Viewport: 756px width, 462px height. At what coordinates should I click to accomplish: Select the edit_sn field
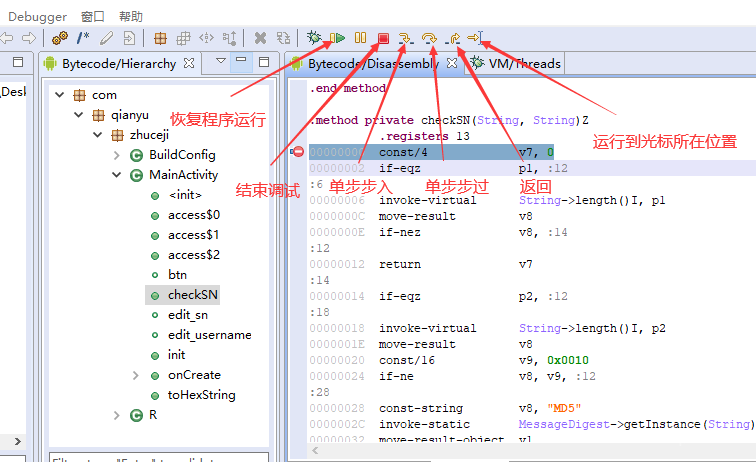coord(188,315)
